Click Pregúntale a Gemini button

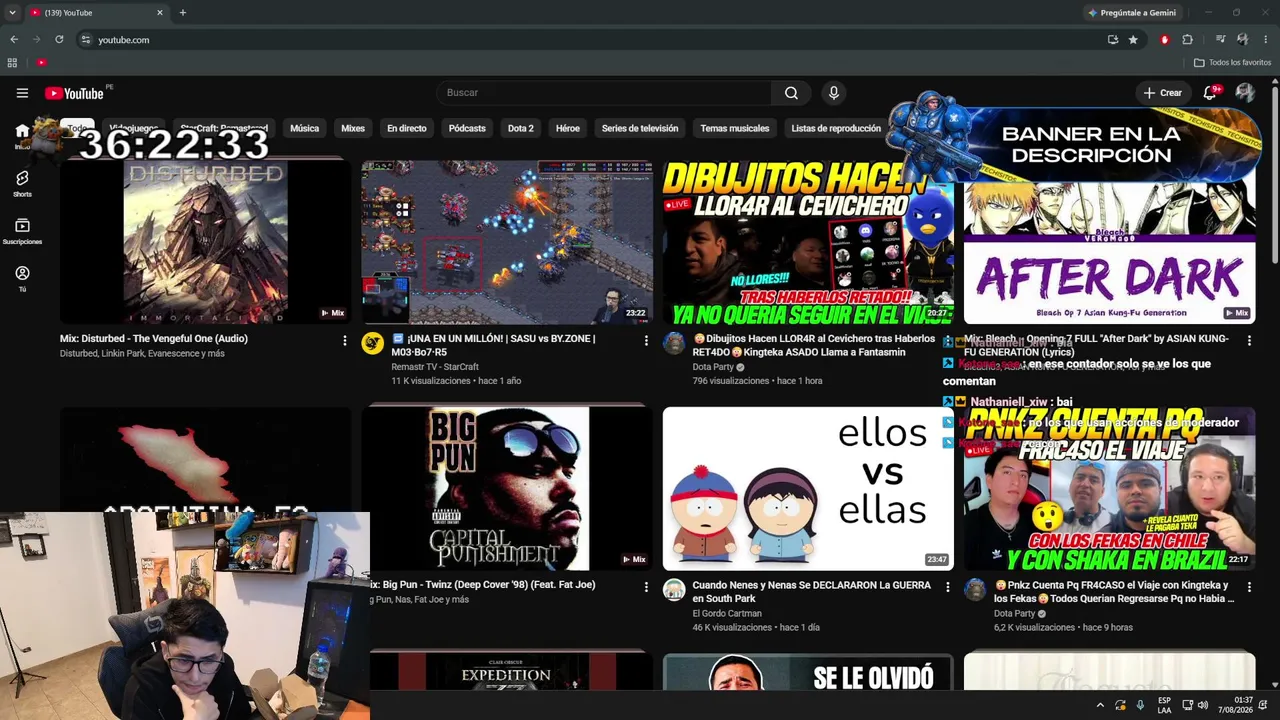click(1132, 12)
